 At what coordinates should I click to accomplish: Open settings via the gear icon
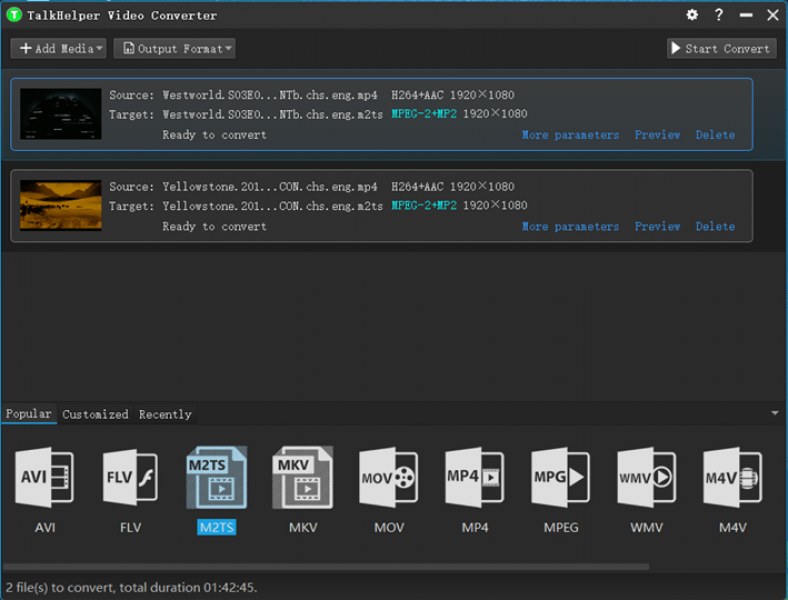(692, 15)
